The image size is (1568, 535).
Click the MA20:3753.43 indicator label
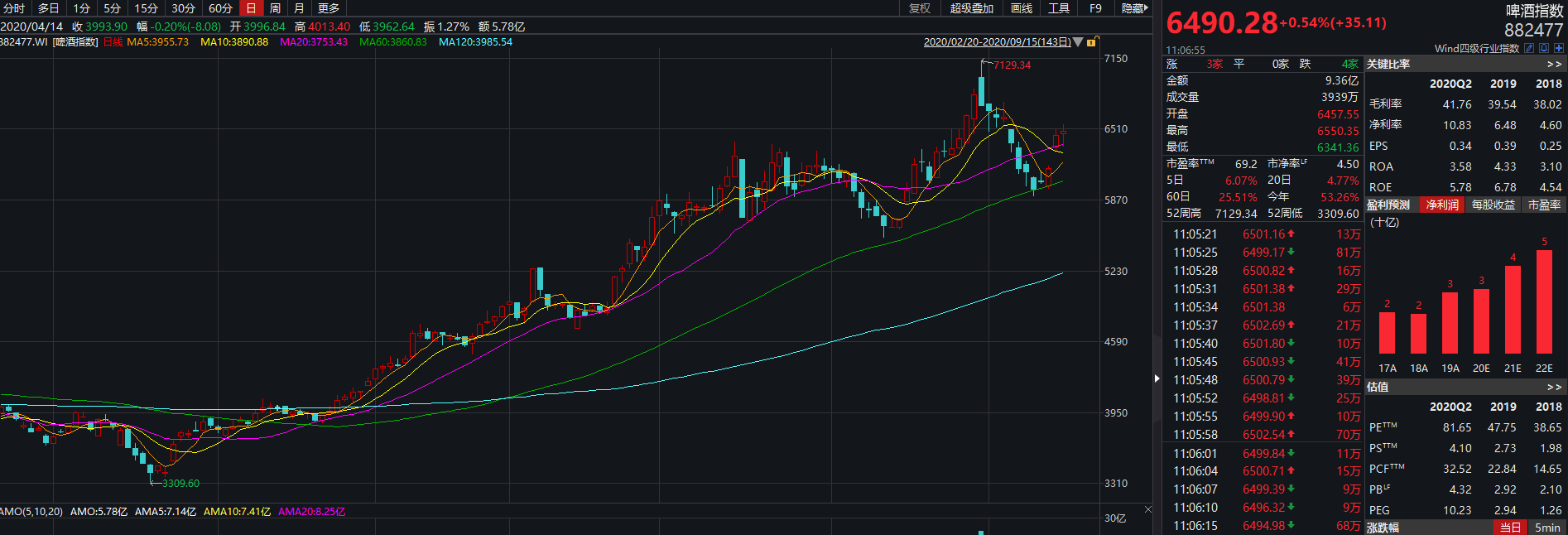pyautogui.click(x=314, y=41)
